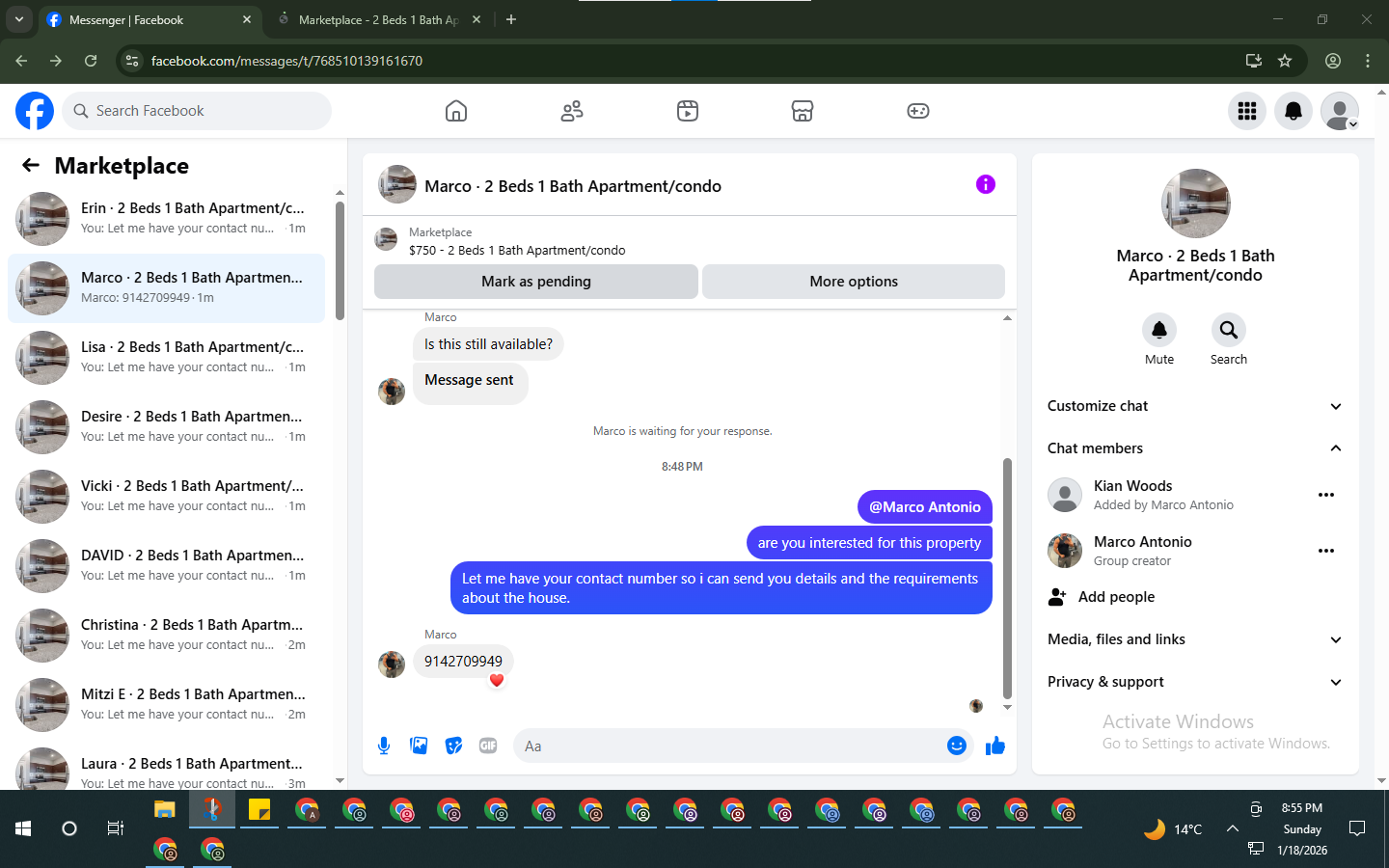Click the $750 Marketplace listing link
This screenshot has width=1389, height=868.
[517, 250]
